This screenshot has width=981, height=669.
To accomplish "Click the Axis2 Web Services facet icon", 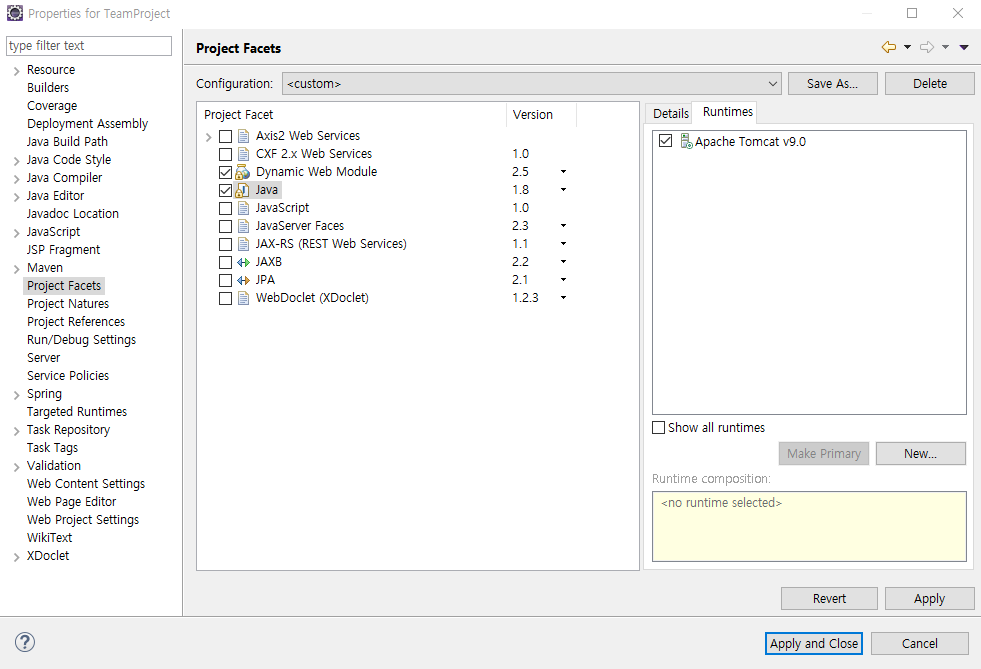I will pyautogui.click(x=243, y=136).
